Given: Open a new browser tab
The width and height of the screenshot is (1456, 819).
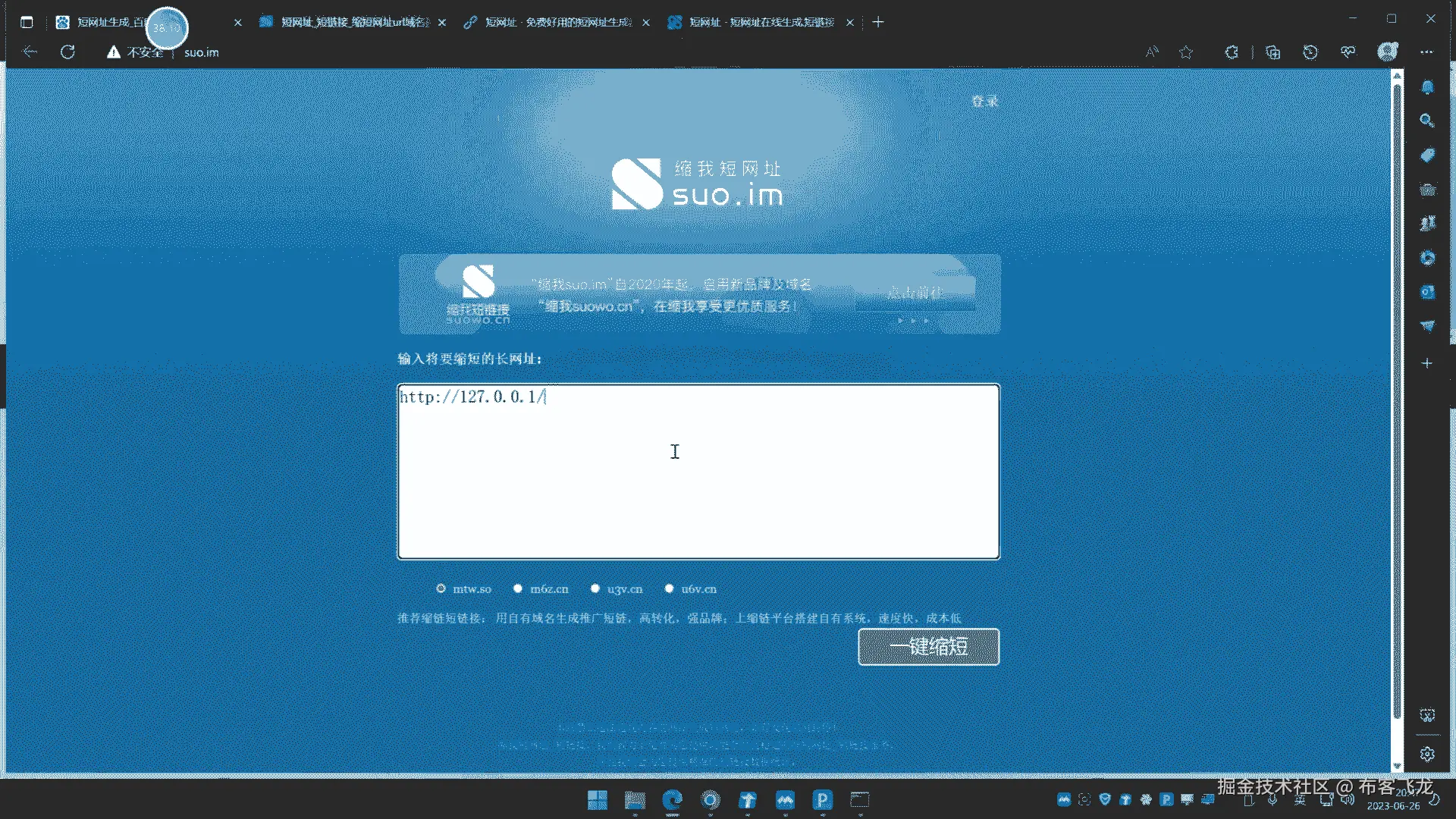Looking at the screenshot, I should 878,22.
